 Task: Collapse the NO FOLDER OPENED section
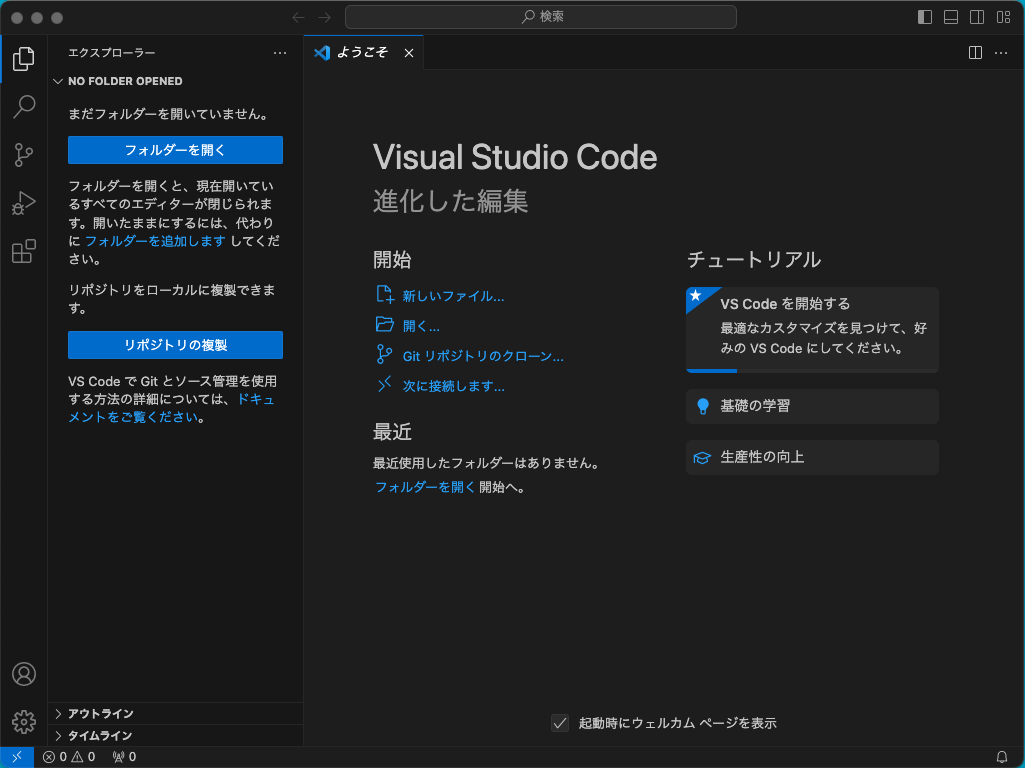point(124,81)
